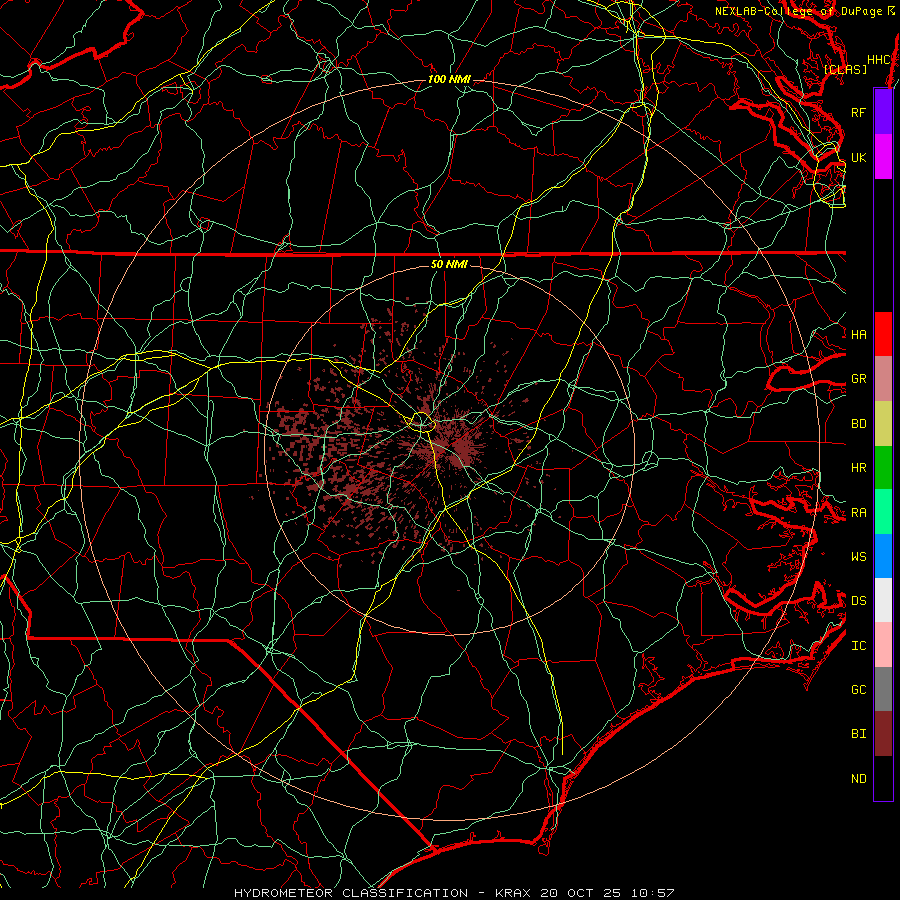Click the KRAX radar station identifier
This screenshot has height=900, width=900.
point(513,893)
